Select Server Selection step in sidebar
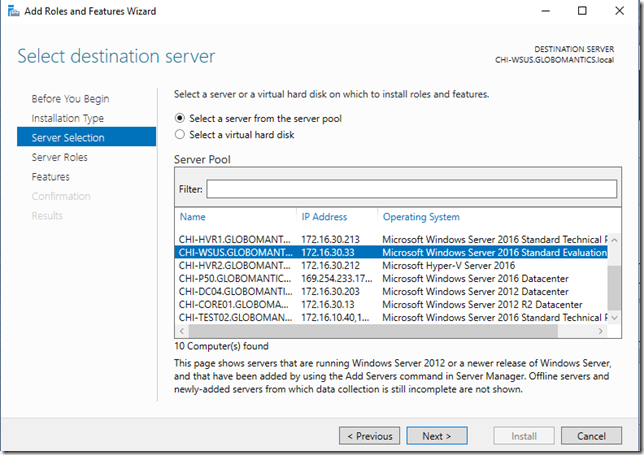The image size is (644, 455). (x=86, y=137)
